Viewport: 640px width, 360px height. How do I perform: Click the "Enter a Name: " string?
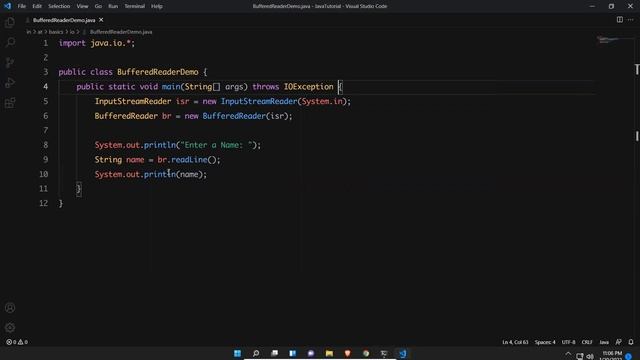coord(217,145)
